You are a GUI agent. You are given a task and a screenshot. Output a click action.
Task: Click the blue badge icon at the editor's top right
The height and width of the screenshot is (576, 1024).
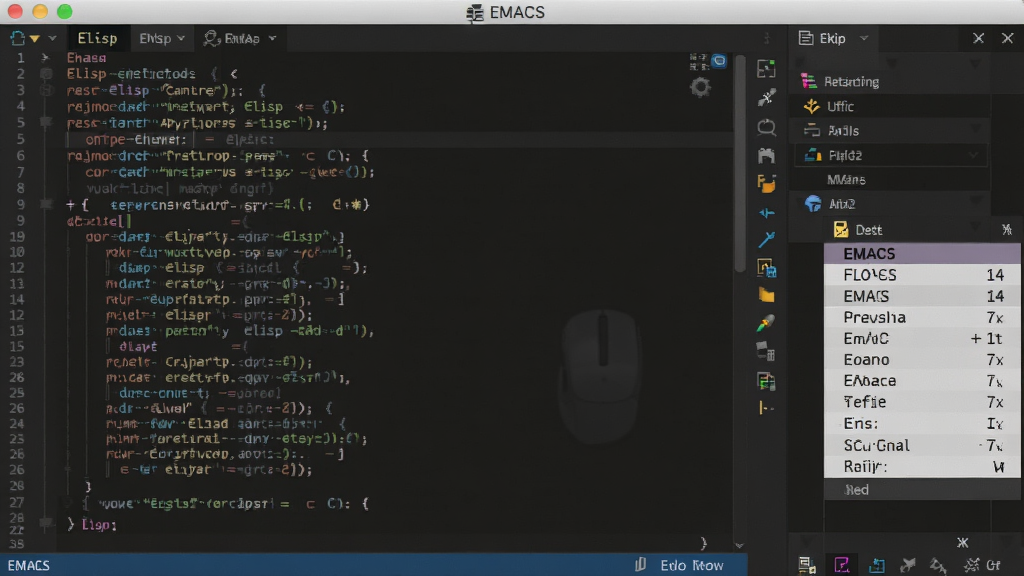(719, 61)
